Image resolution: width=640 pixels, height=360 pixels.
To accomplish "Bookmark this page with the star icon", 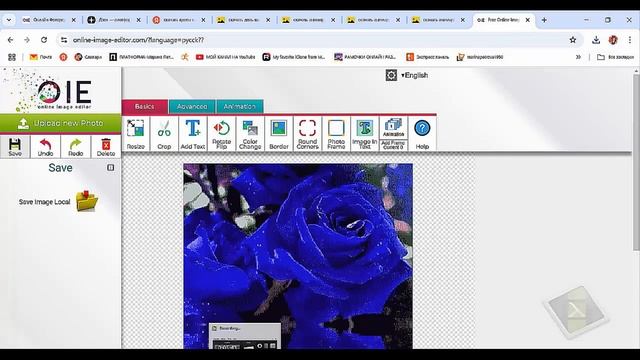I will [x=573, y=40].
